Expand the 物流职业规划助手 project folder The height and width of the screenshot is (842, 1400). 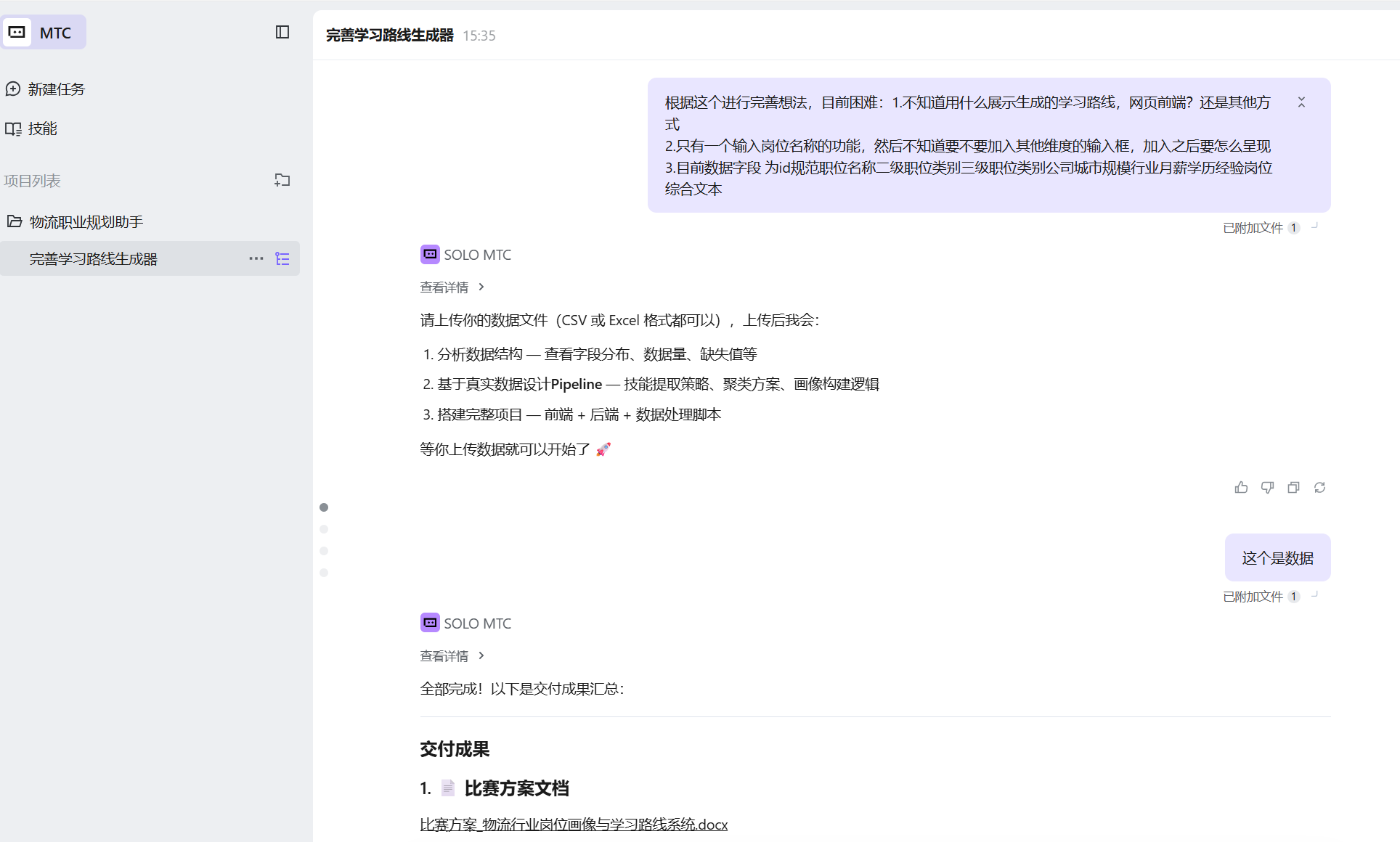coord(86,221)
